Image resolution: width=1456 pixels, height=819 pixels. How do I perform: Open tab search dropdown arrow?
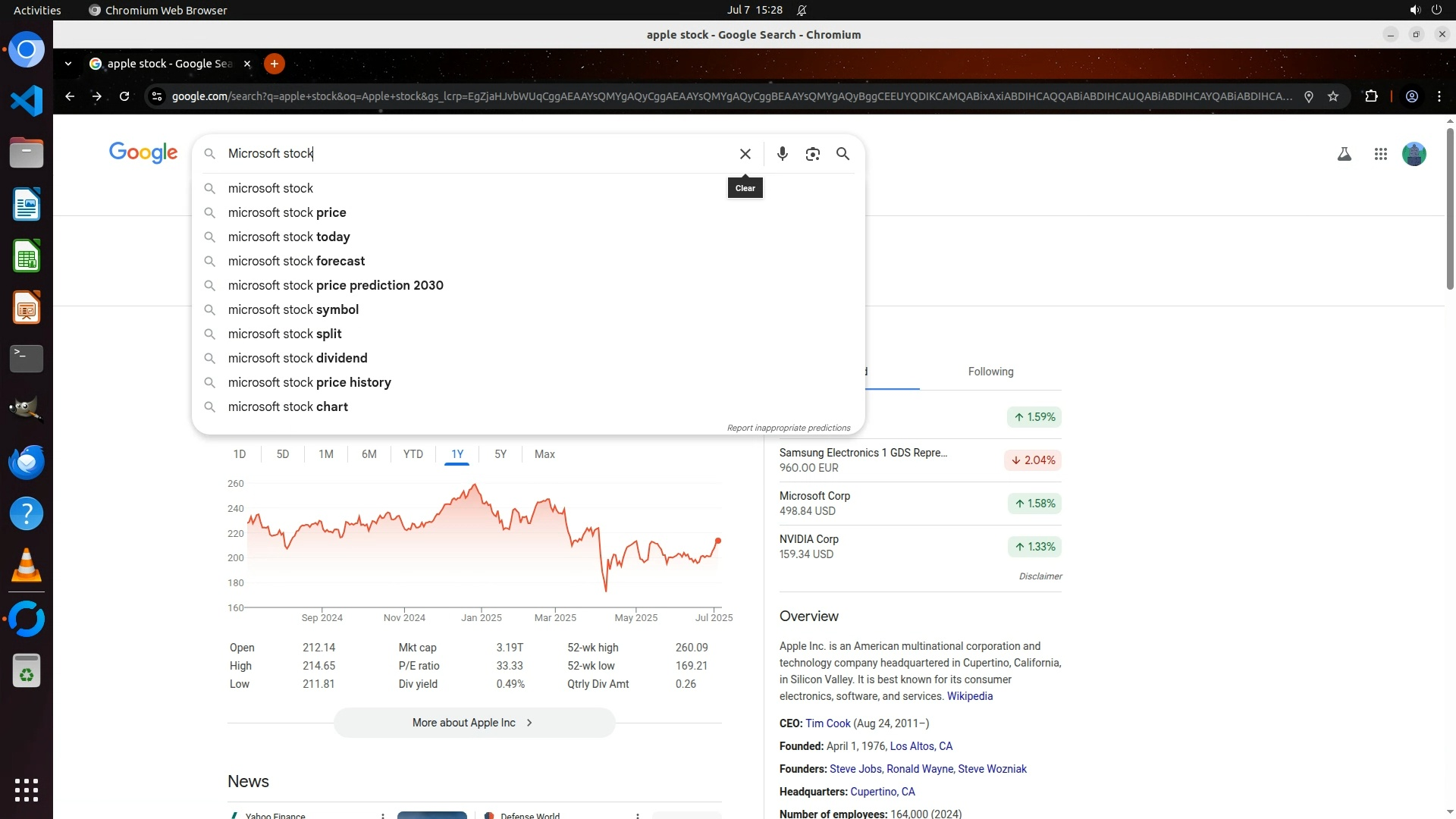point(68,64)
